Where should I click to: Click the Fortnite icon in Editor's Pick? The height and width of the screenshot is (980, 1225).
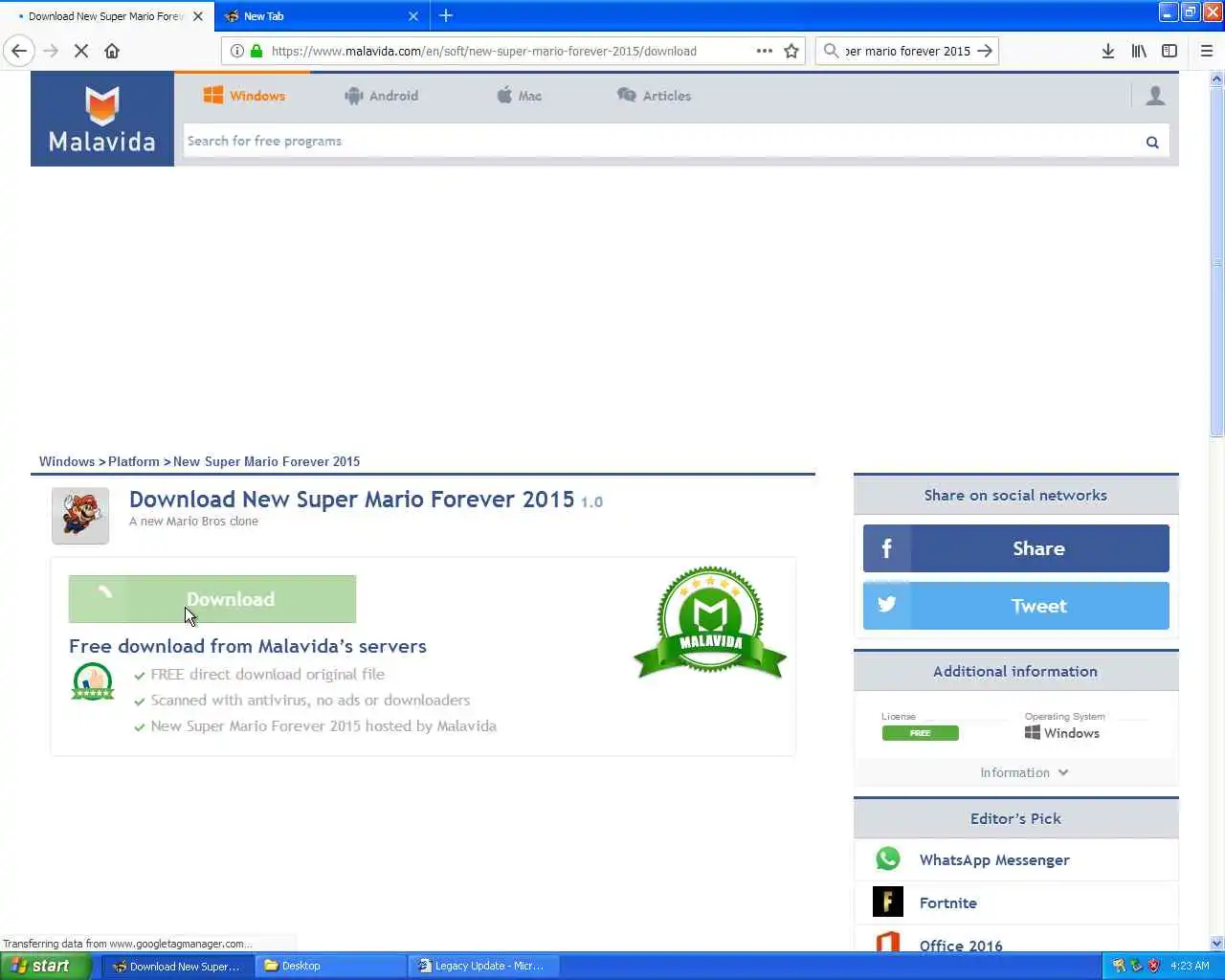click(888, 902)
